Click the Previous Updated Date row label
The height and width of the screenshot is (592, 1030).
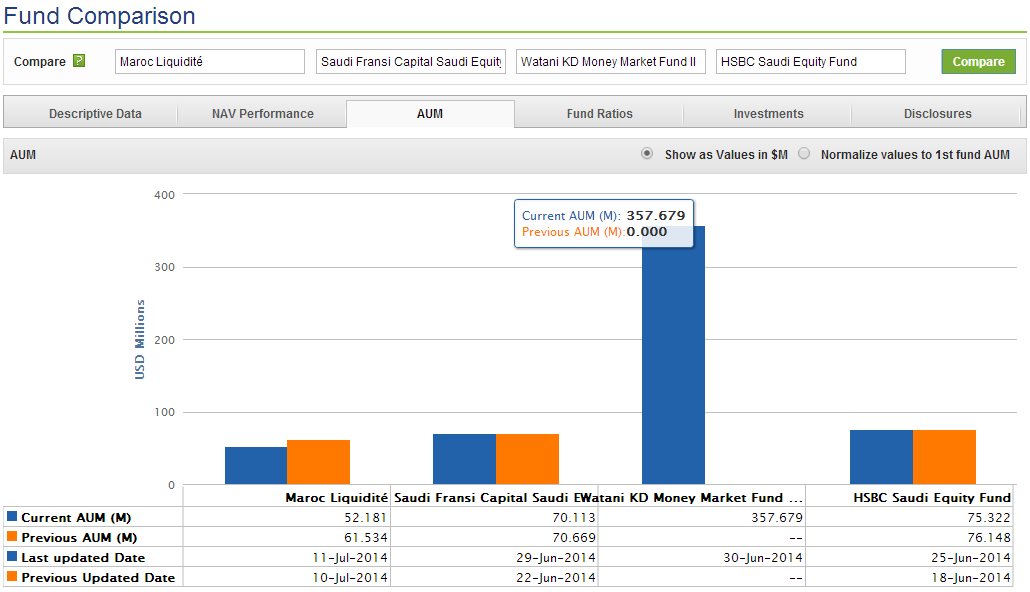99,578
